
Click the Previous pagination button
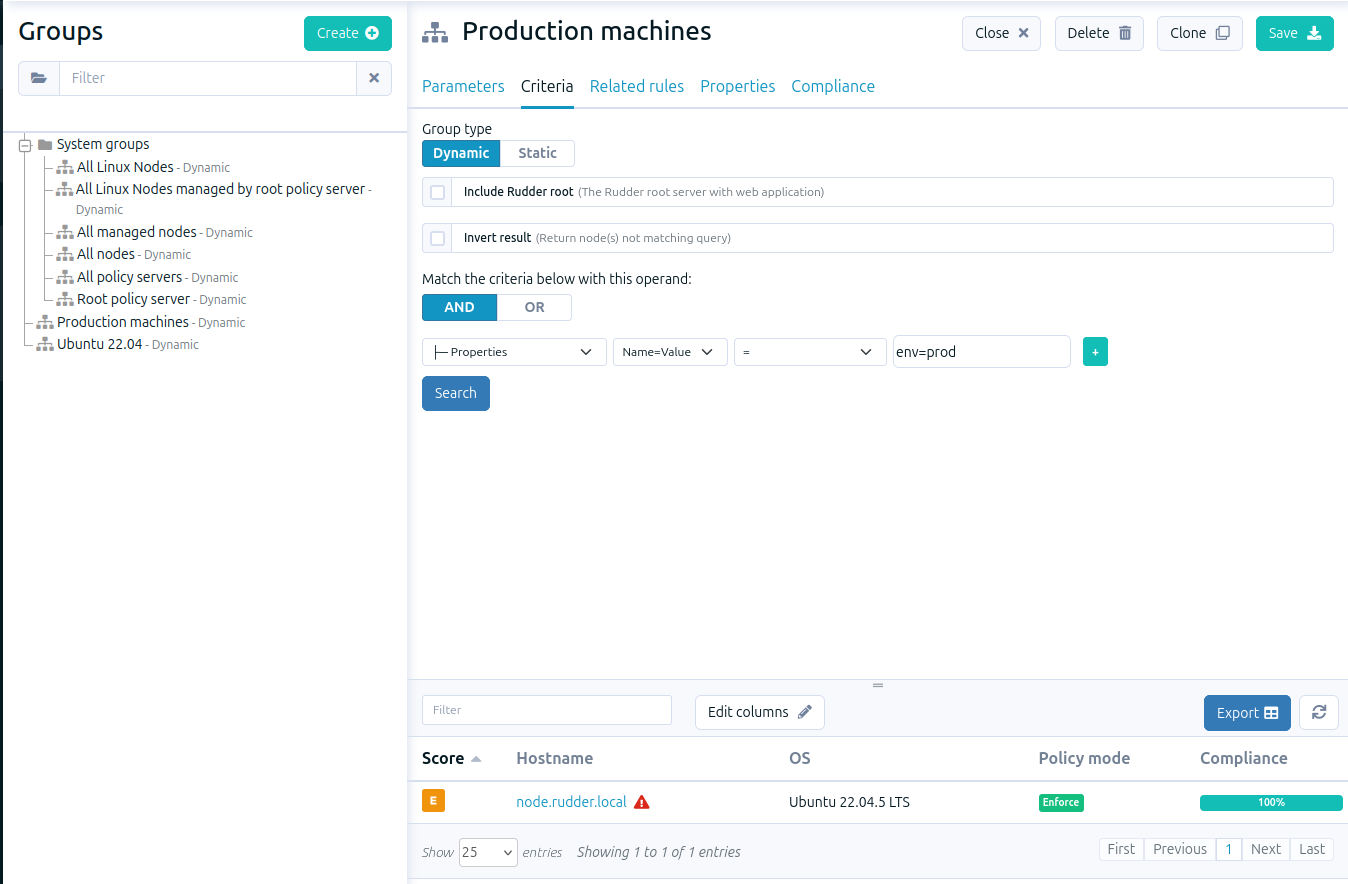[x=1180, y=849]
